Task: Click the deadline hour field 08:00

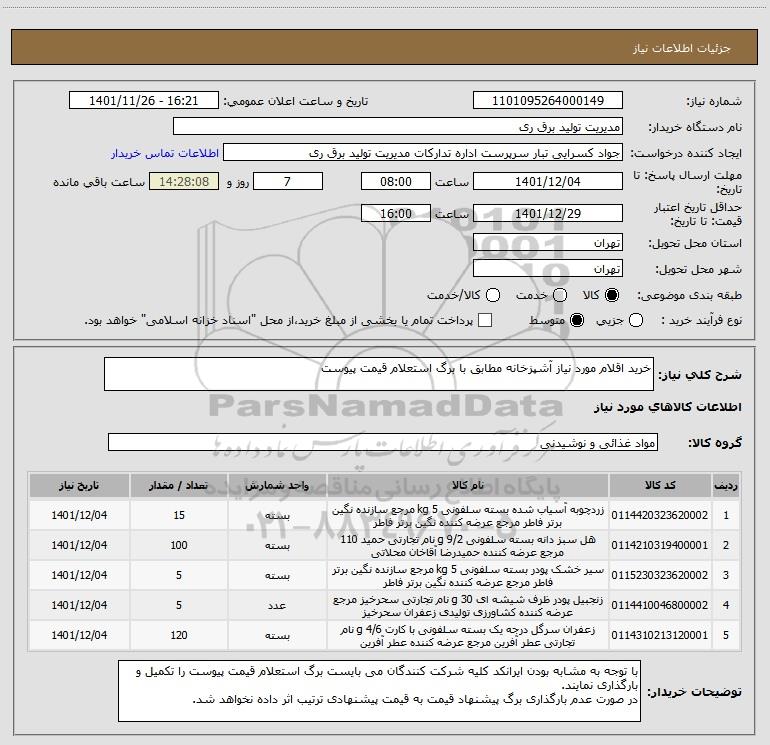Action: point(396,181)
